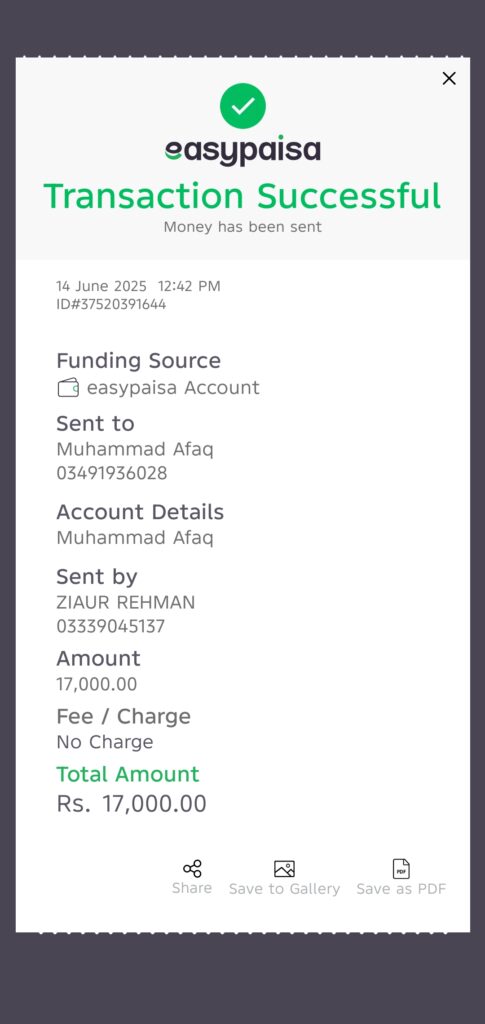Click the transaction ID number
The height and width of the screenshot is (1024, 485).
tap(111, 304)
